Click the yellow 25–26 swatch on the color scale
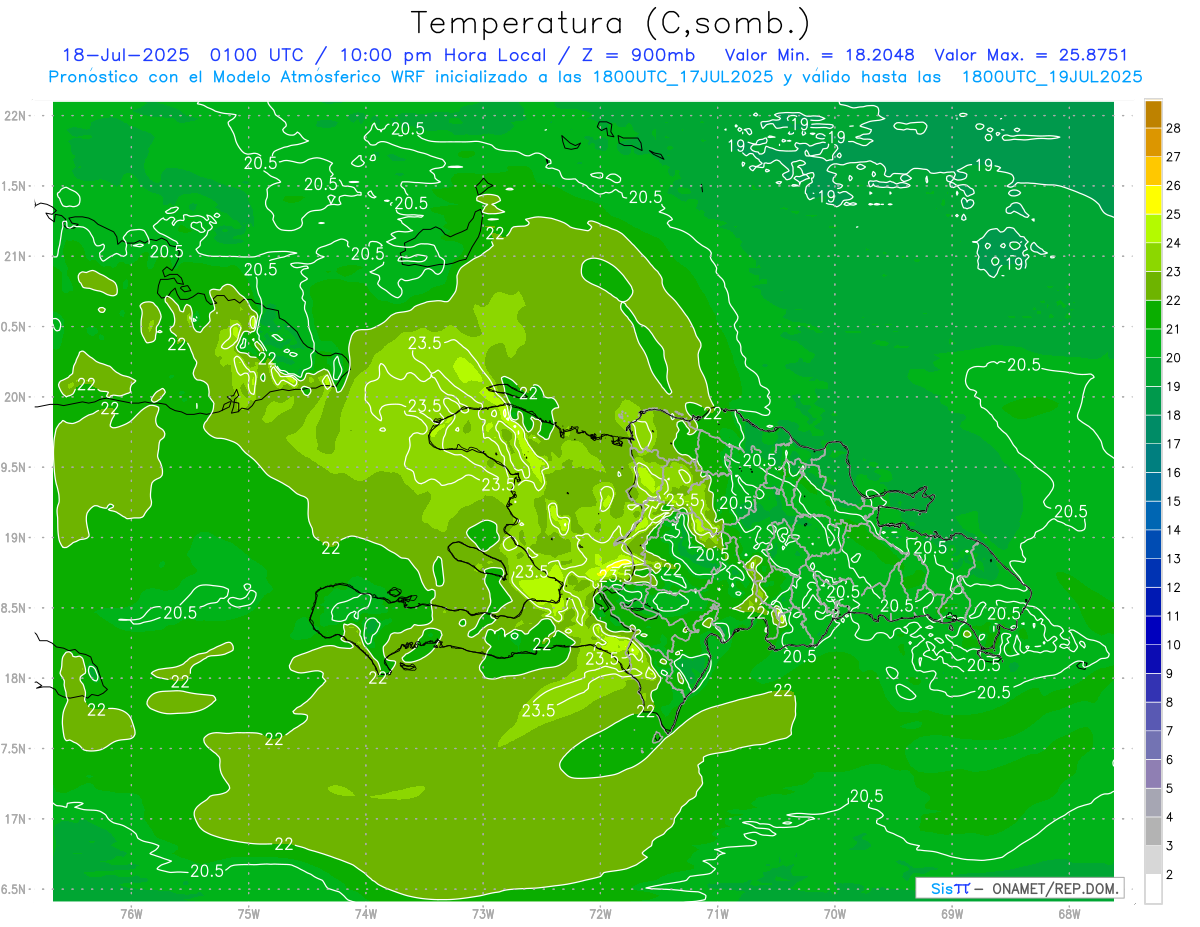Screen dimensions: 1200x927 click(x=1153, y=200)
